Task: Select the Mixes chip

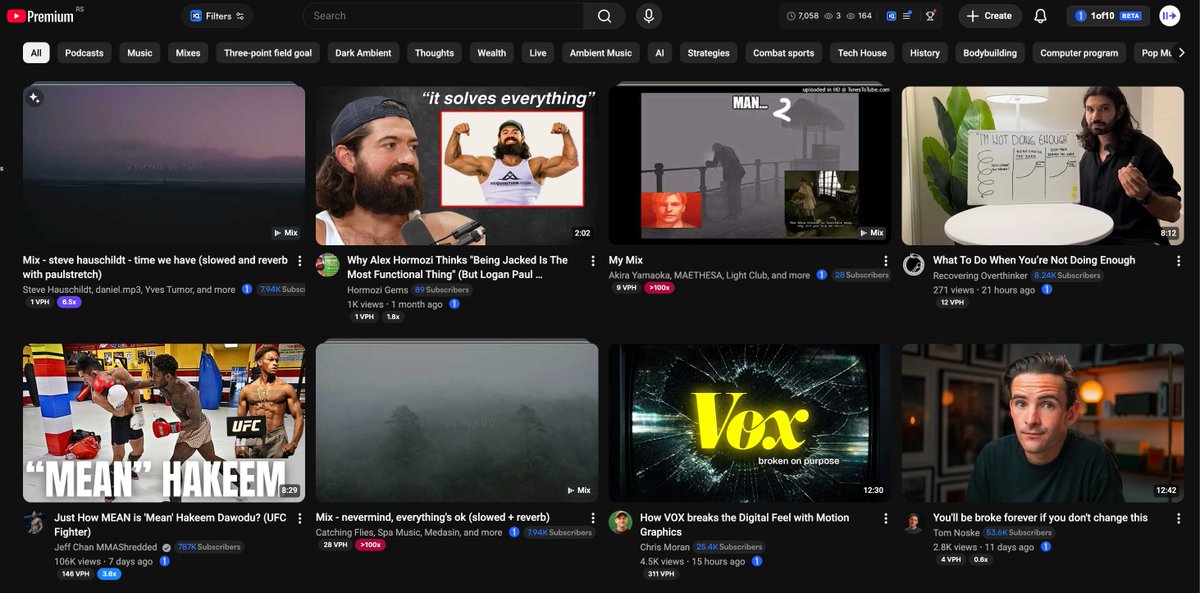Action: click(x=188, y=53)
